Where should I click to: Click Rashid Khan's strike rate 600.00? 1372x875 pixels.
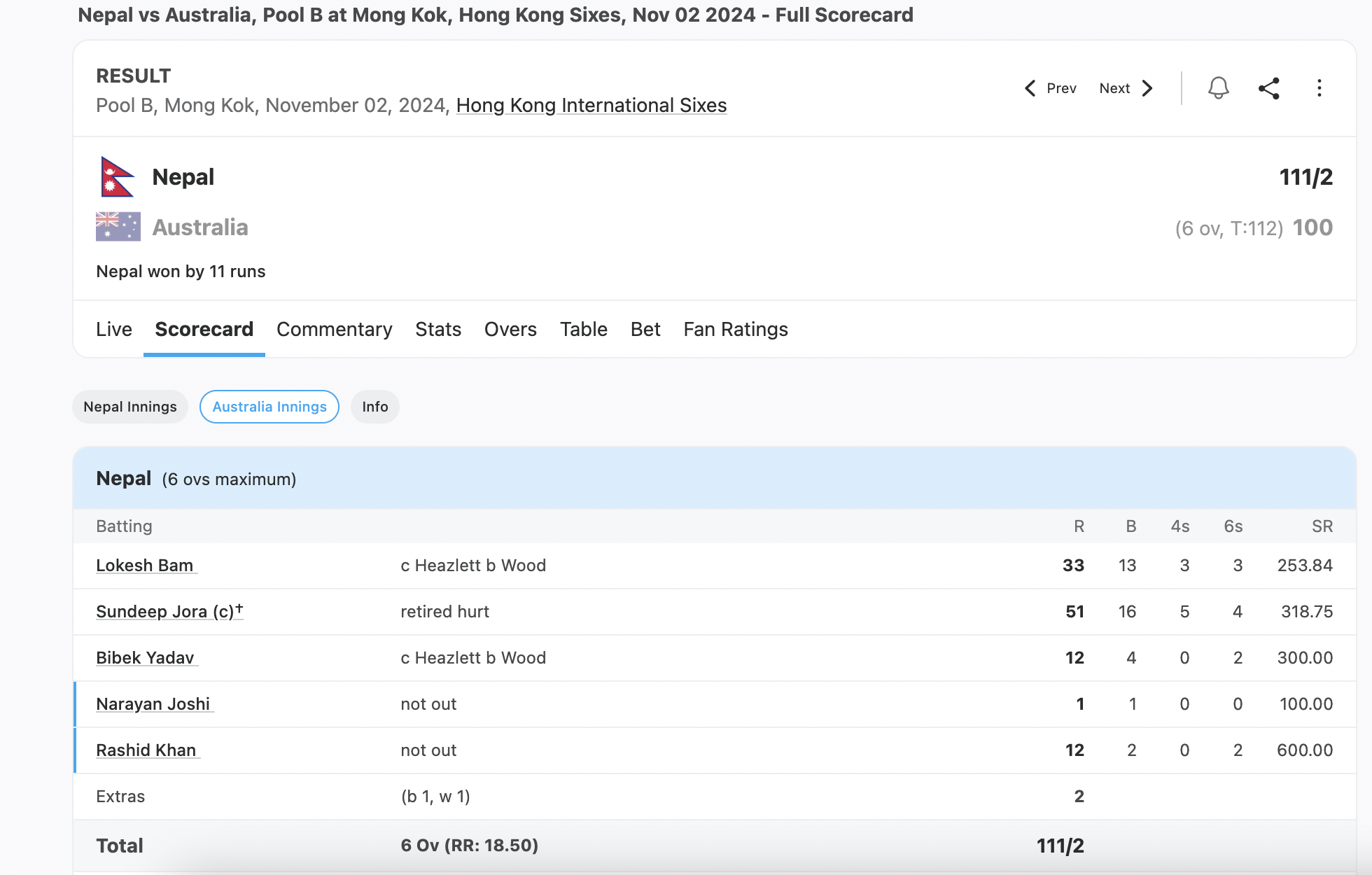(x=1305, y=750)
